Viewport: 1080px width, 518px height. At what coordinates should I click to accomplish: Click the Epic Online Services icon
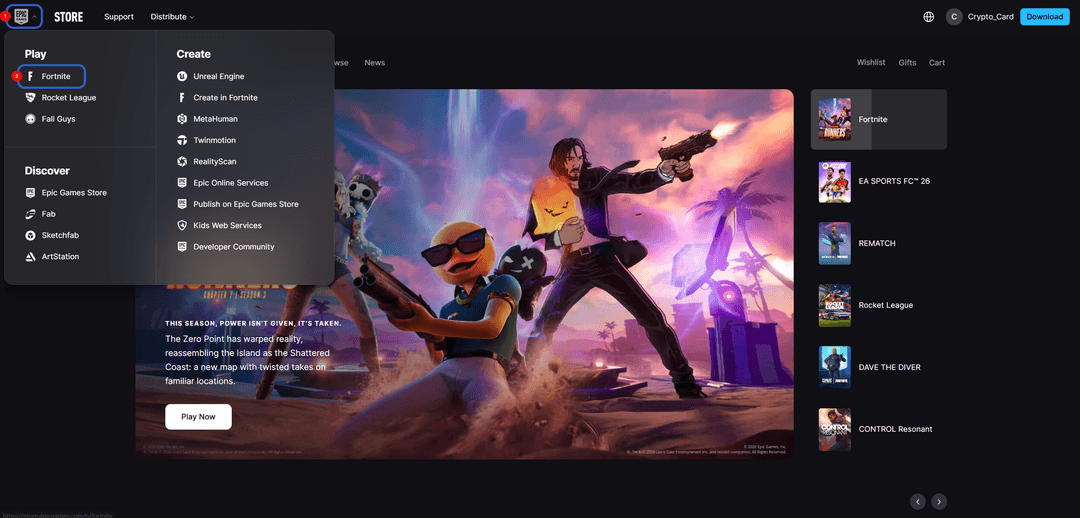tap(182, 183)
